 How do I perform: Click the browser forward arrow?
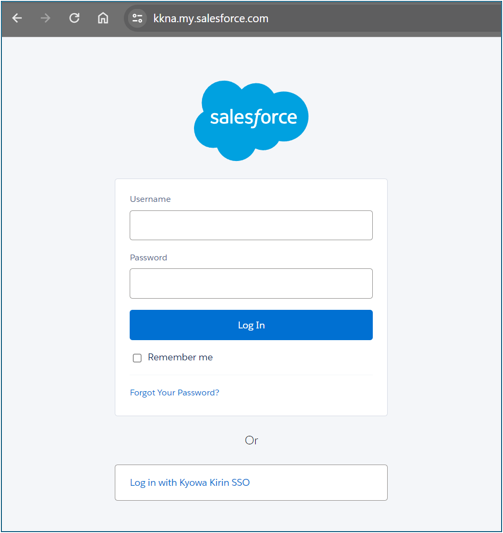click(45, 18)
